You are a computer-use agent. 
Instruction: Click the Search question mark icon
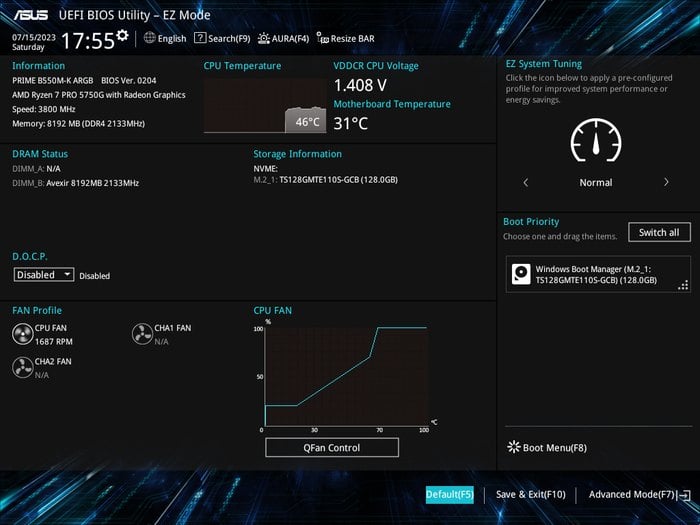pyautogui.click(x=200, y=38)
